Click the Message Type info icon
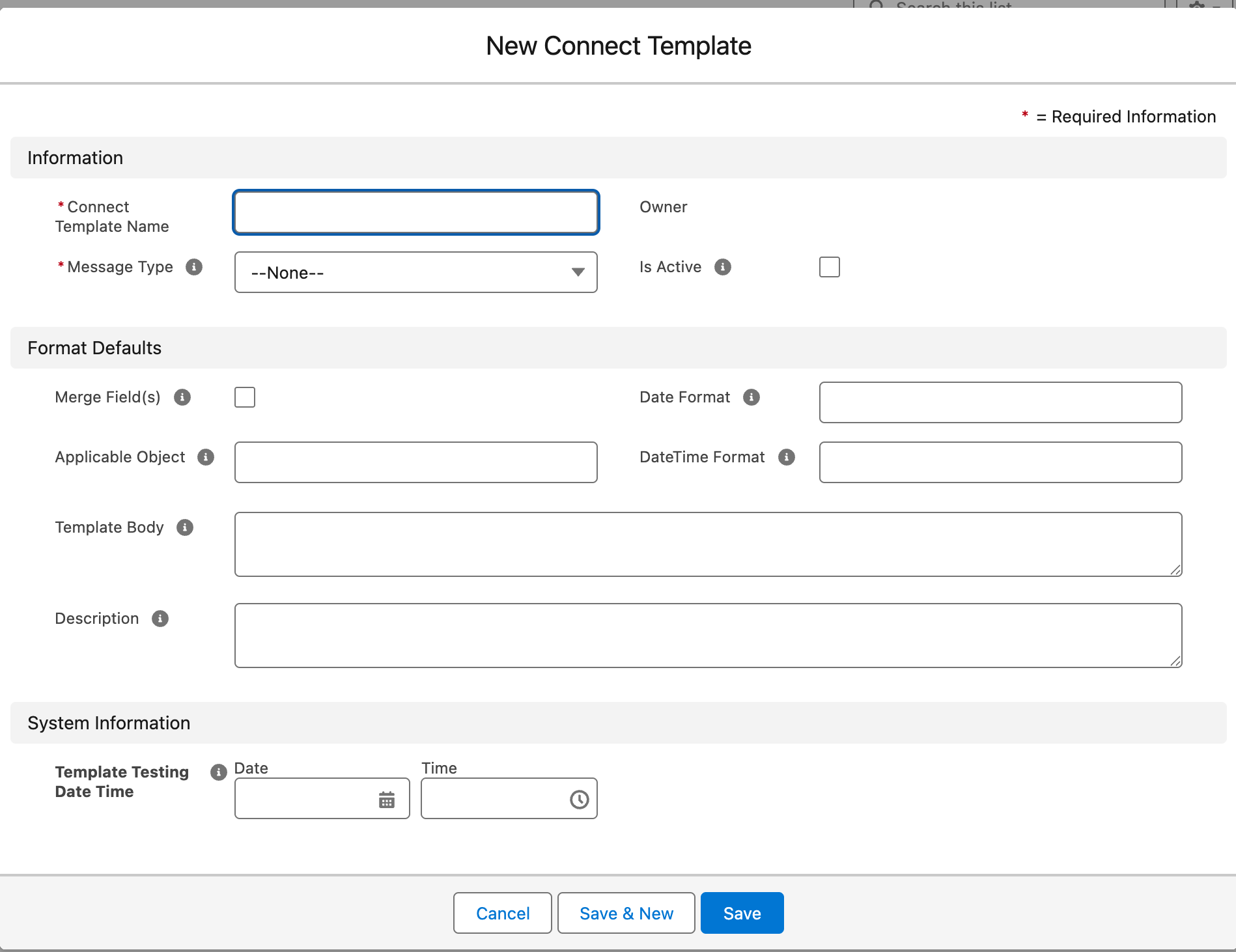The image size is (1236, 952). 194,267
